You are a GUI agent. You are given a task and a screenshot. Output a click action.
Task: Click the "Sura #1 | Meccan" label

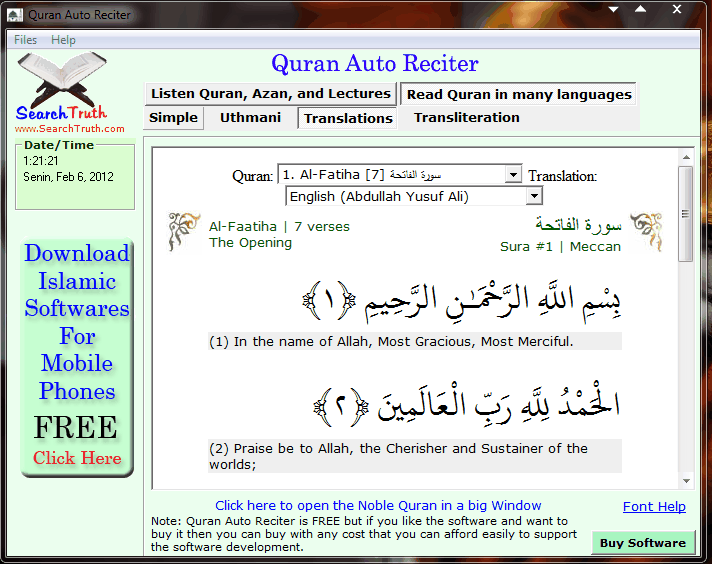coord(560,247)
